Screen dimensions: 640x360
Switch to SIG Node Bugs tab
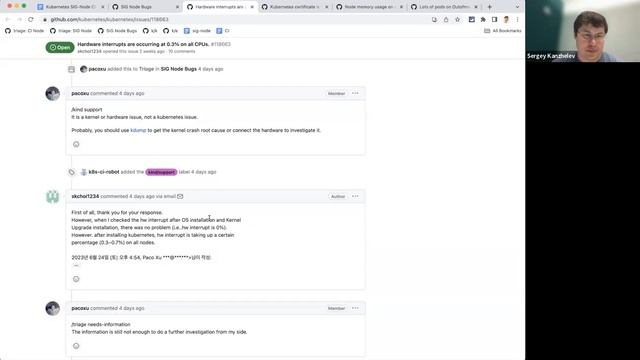coord(145,7)
